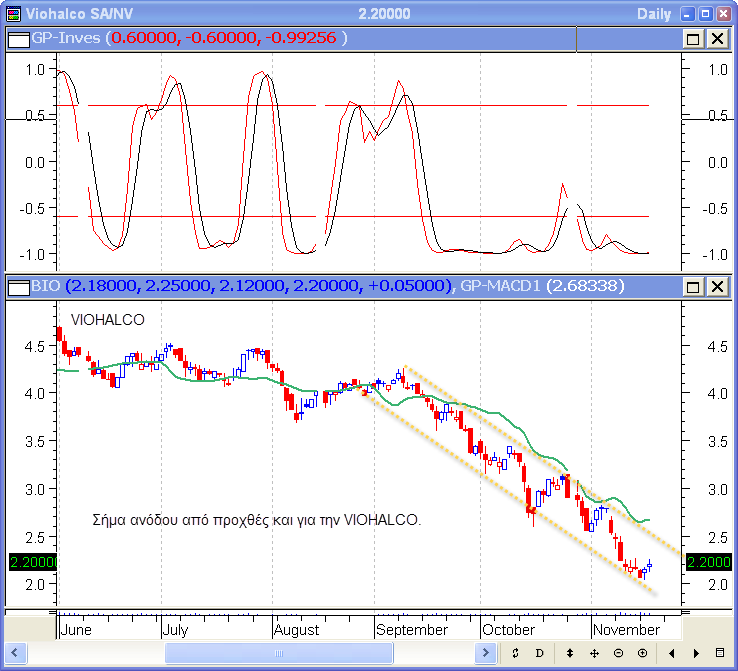Close the BIO price pane

[717, 287]
